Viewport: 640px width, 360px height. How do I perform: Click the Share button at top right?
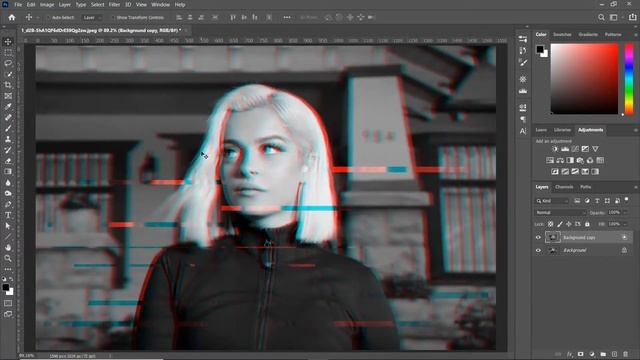[x=632, y=17]
